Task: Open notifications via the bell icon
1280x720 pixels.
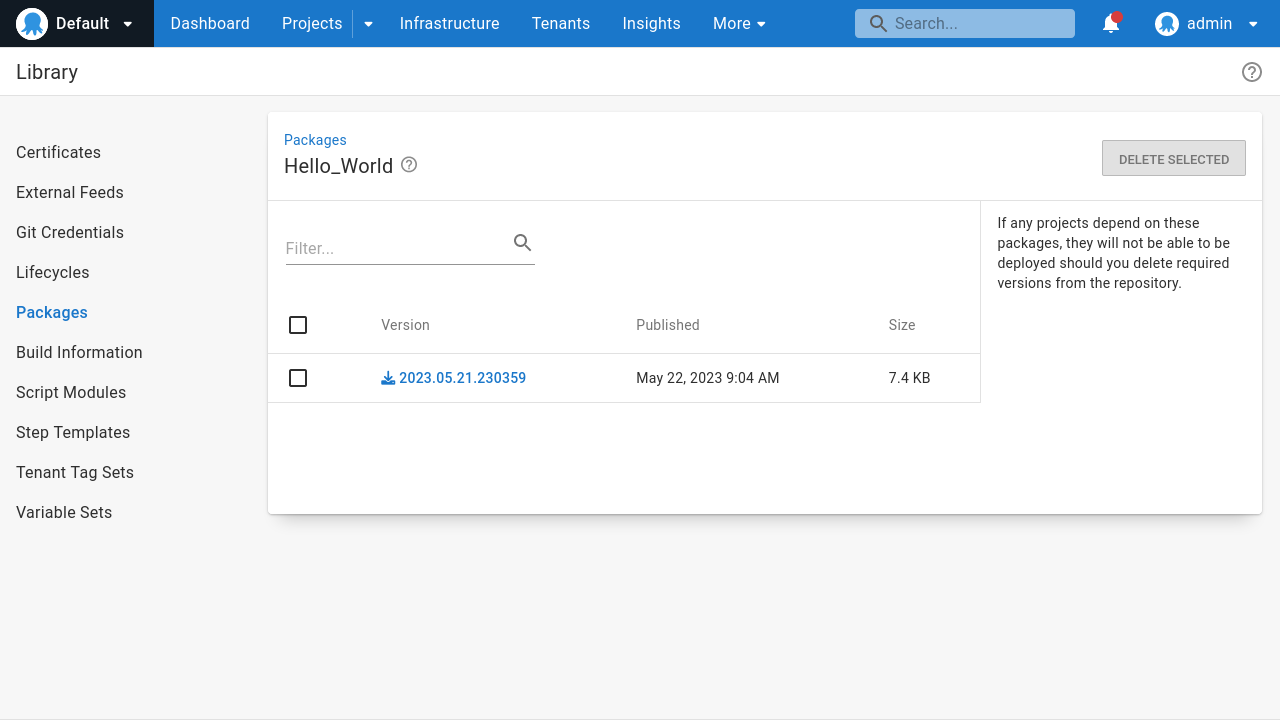Action: point(1110,23)
